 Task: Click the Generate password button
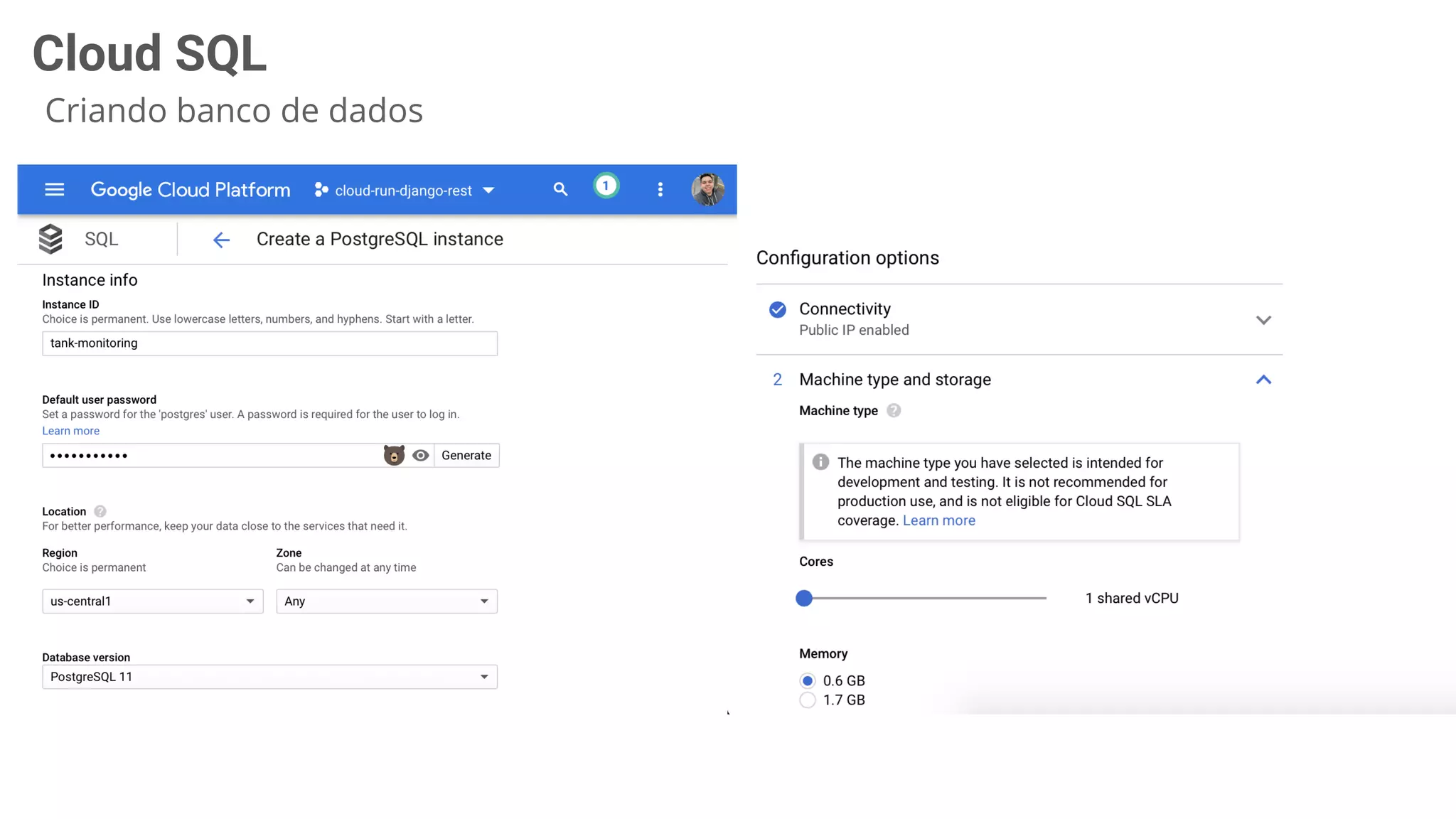click(466, 456)
